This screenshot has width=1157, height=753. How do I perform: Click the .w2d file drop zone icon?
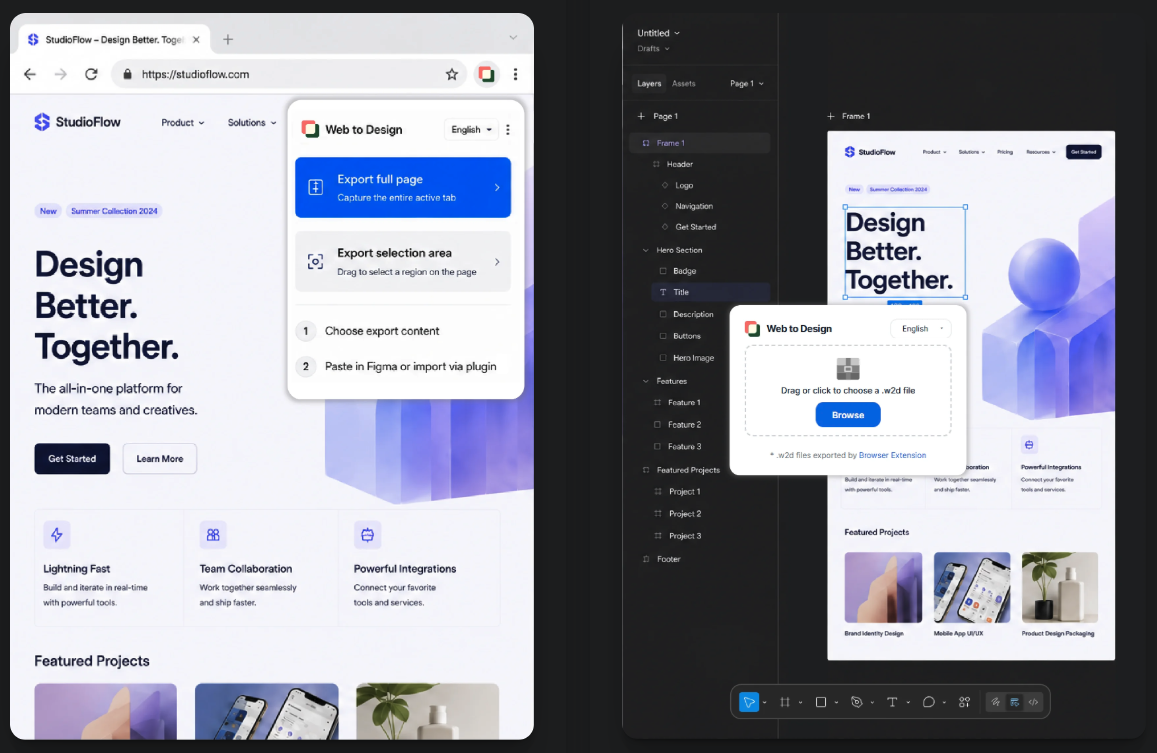(848, 368)
